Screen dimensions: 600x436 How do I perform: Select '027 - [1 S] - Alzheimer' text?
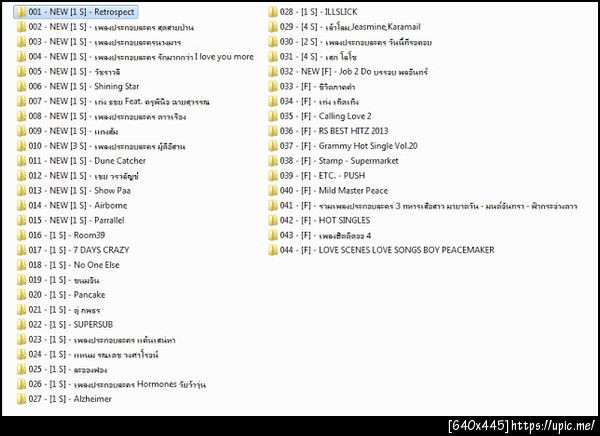tap(70, 399)
